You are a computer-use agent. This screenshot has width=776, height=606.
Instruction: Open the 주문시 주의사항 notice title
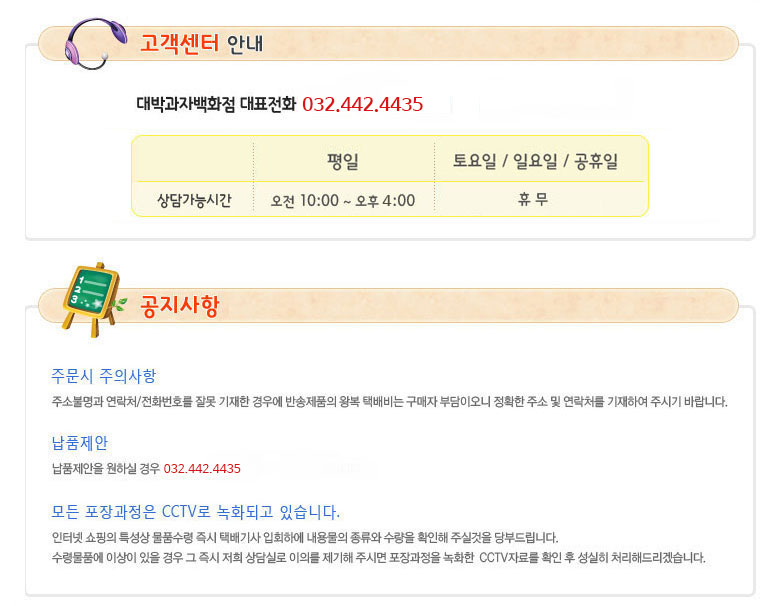click(x=104, y=376)
